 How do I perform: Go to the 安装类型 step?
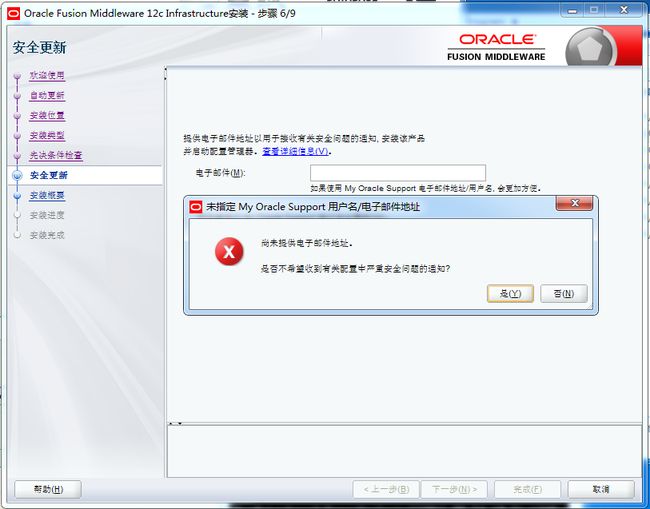[x=47, y=135]
